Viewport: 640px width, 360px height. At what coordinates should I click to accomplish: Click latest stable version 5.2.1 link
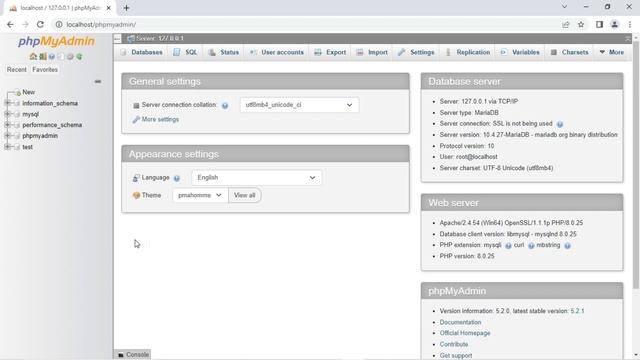(x=577, y=311)
